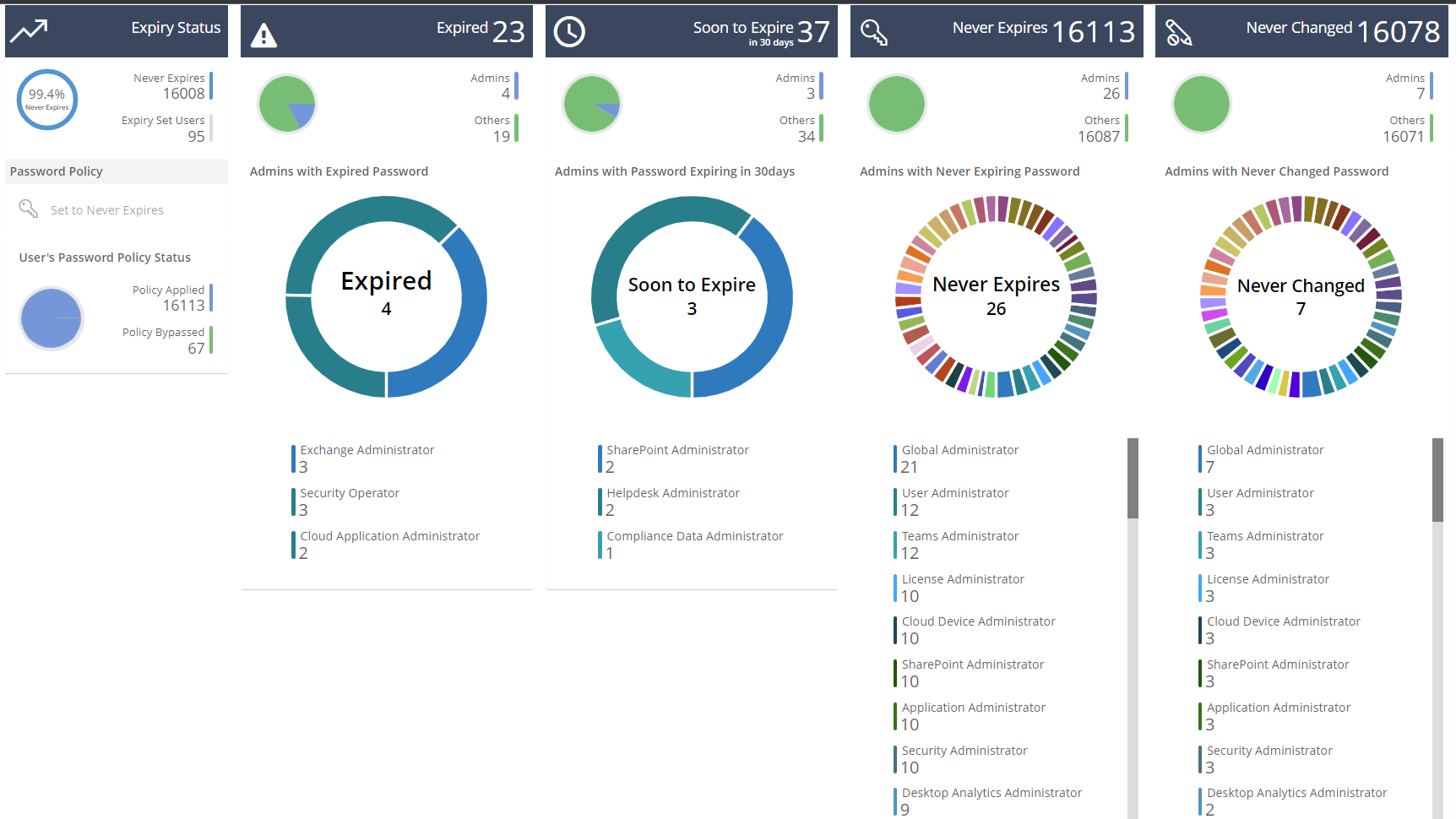Image resolution: width=1456 pixels, height=819 pixels.
Task: Click the Policy Applied blue pie chart
Action: click(52, 318)
